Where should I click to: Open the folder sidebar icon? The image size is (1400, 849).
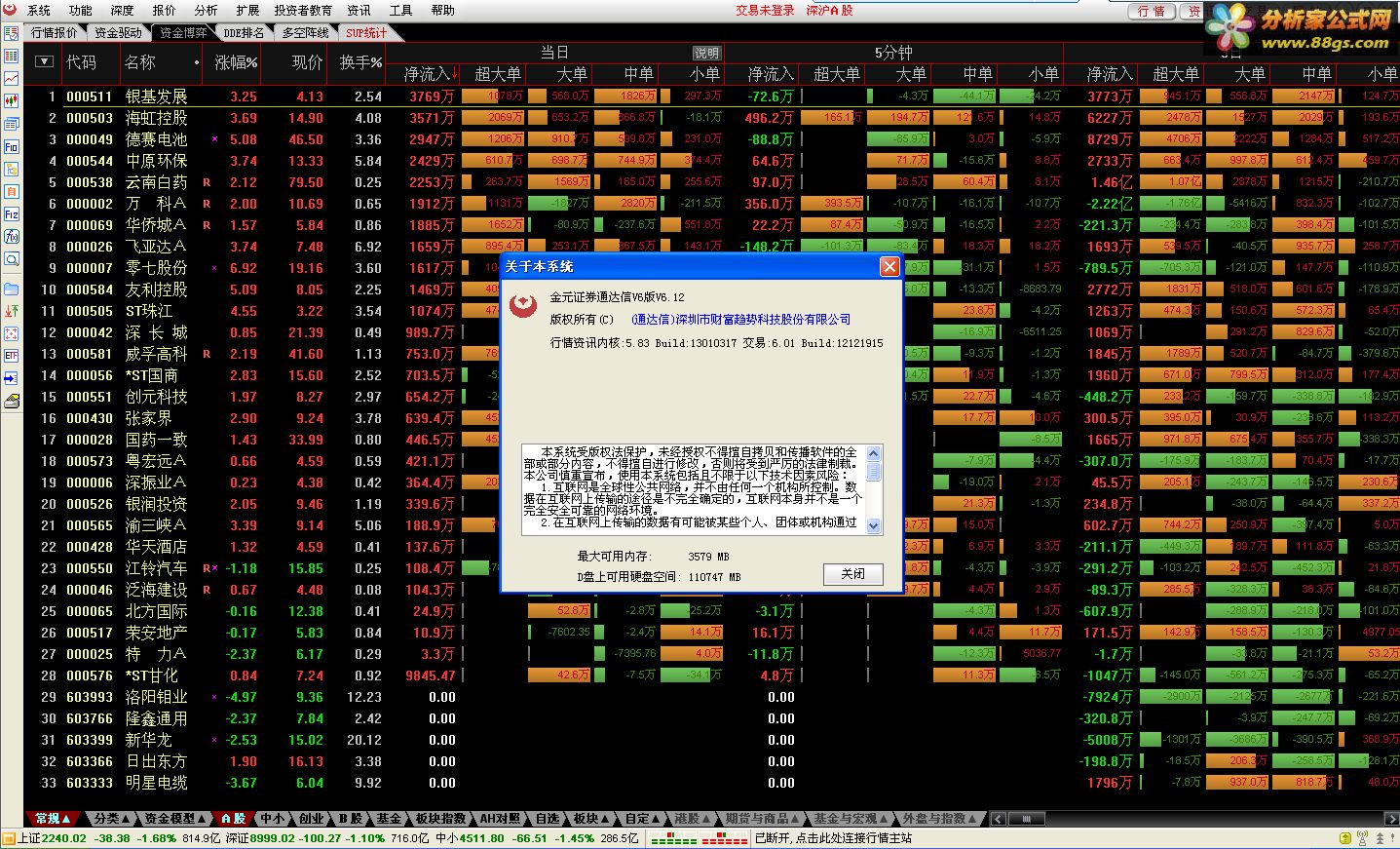click(x=12, y=289)
